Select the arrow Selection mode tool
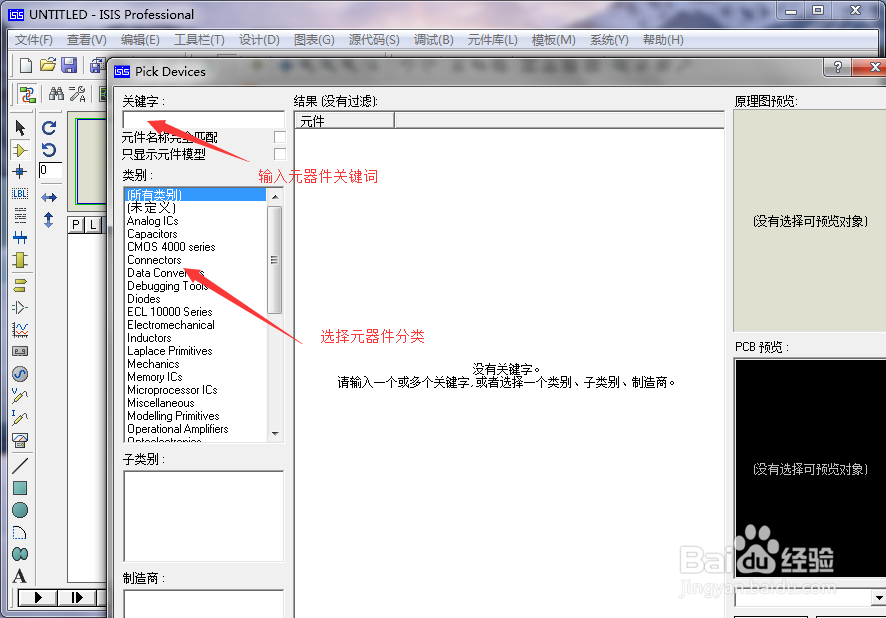 pyautogui.click(x=20, y=128)
